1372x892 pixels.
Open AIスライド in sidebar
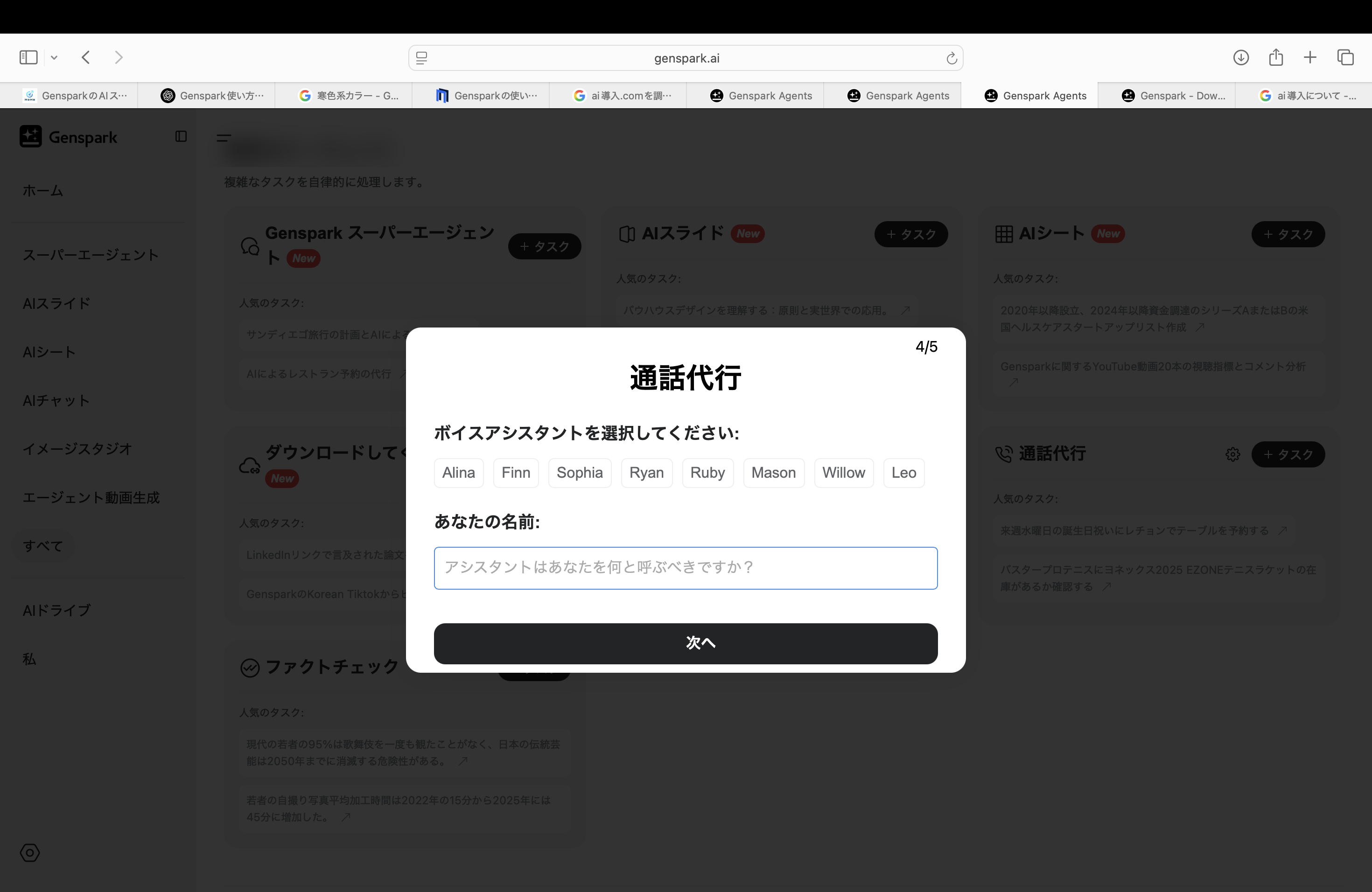pos(56,304)
